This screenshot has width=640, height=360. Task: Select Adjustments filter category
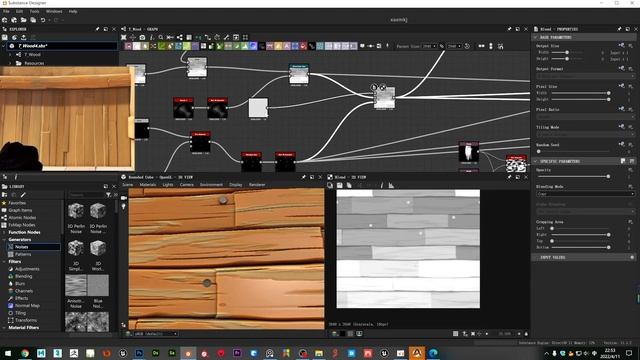[27, 269]
